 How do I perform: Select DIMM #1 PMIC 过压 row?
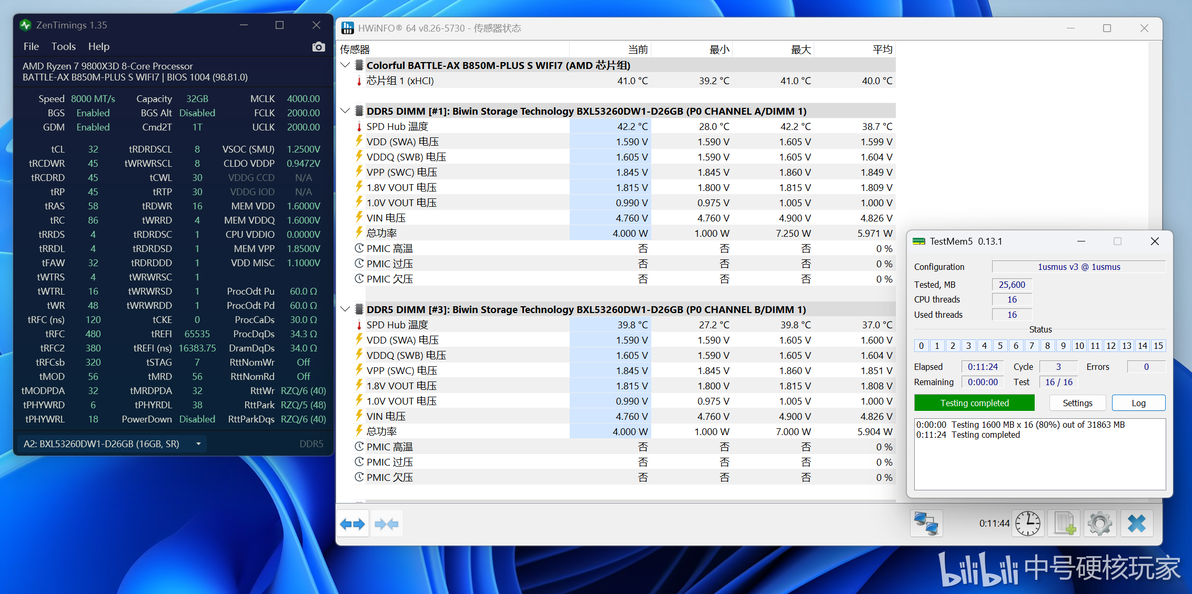[x=617, y=263]
